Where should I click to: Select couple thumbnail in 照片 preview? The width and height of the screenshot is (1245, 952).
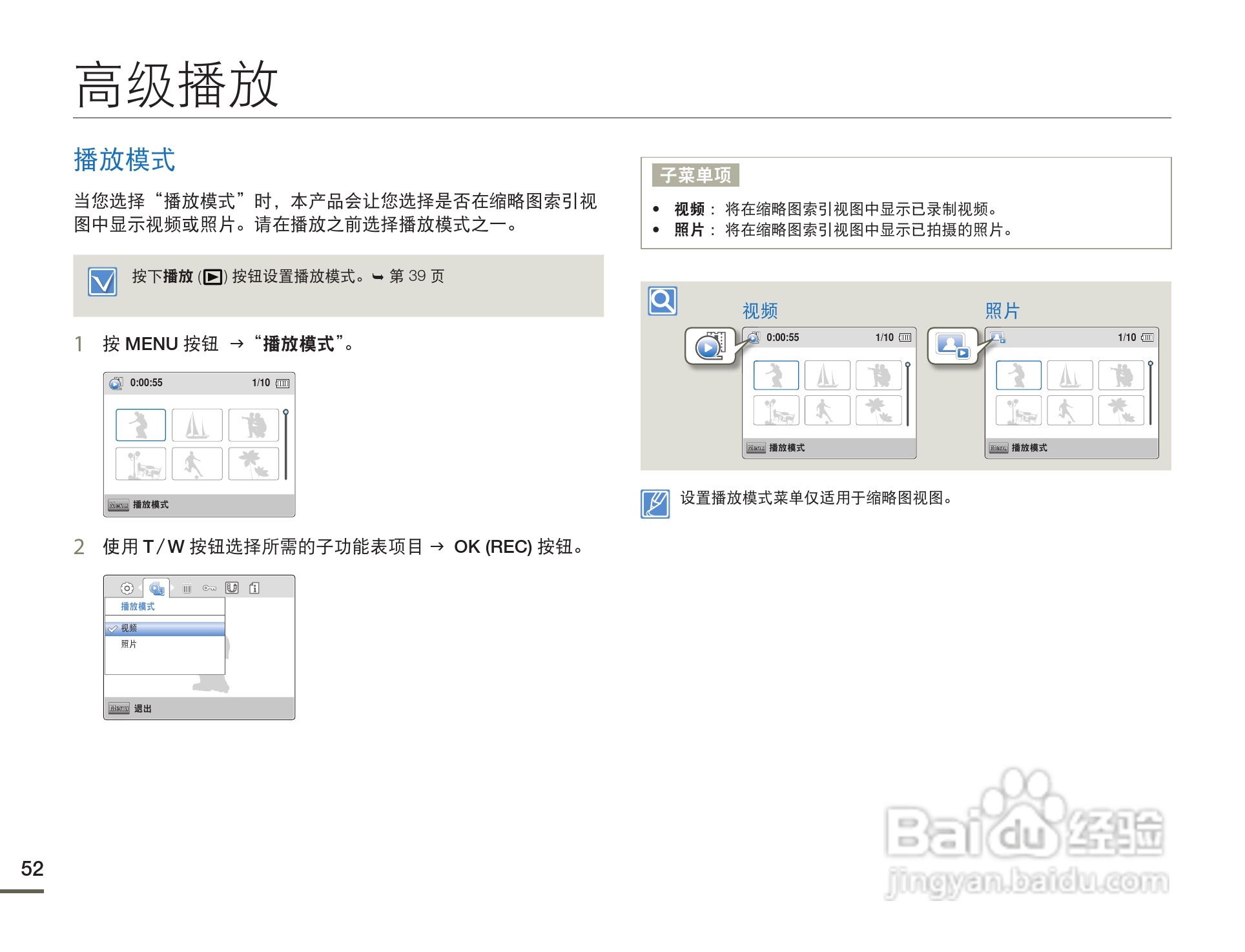pos(1122,375)
